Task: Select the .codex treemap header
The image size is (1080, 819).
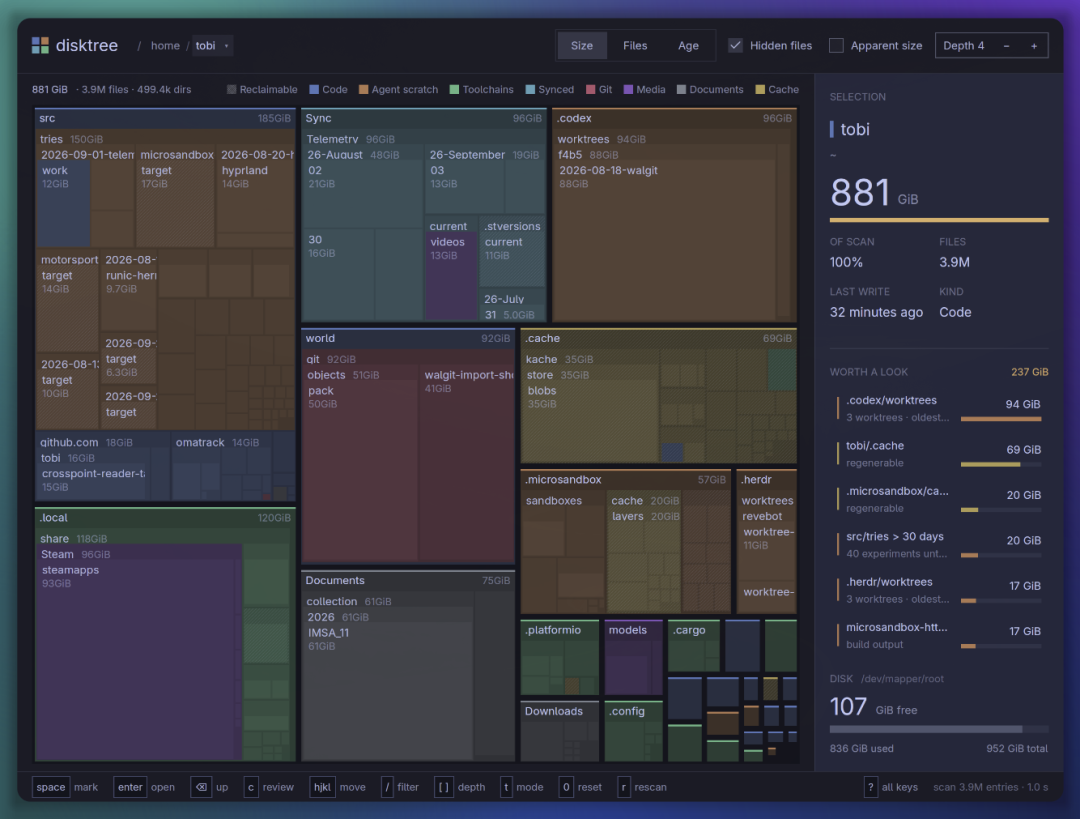Action: click(675, 118)
